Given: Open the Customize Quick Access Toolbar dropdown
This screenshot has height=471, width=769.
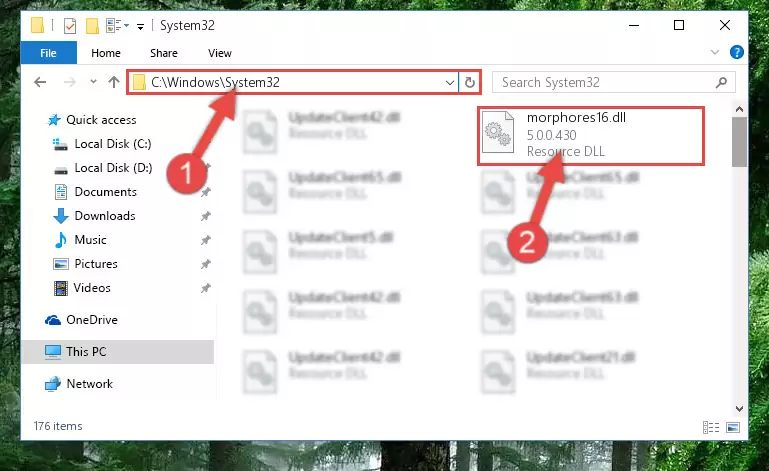Looking at the screenshot, I should [140, 26].
